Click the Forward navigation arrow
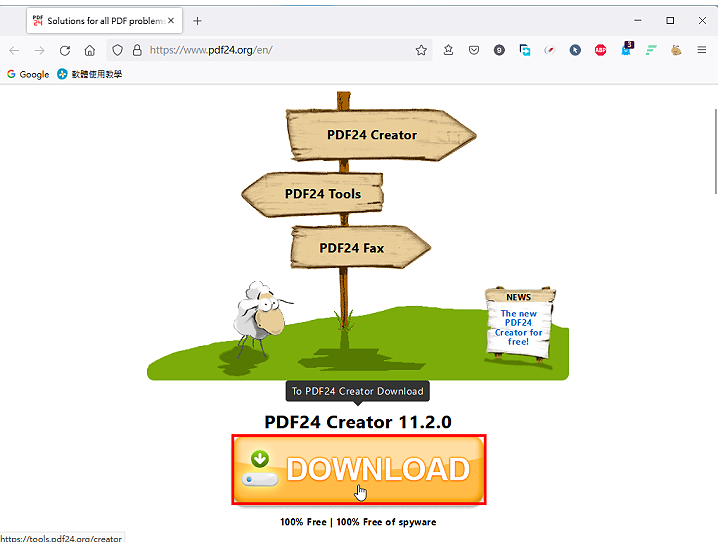Viewport: 728px width, 542px height. [39, 50]
